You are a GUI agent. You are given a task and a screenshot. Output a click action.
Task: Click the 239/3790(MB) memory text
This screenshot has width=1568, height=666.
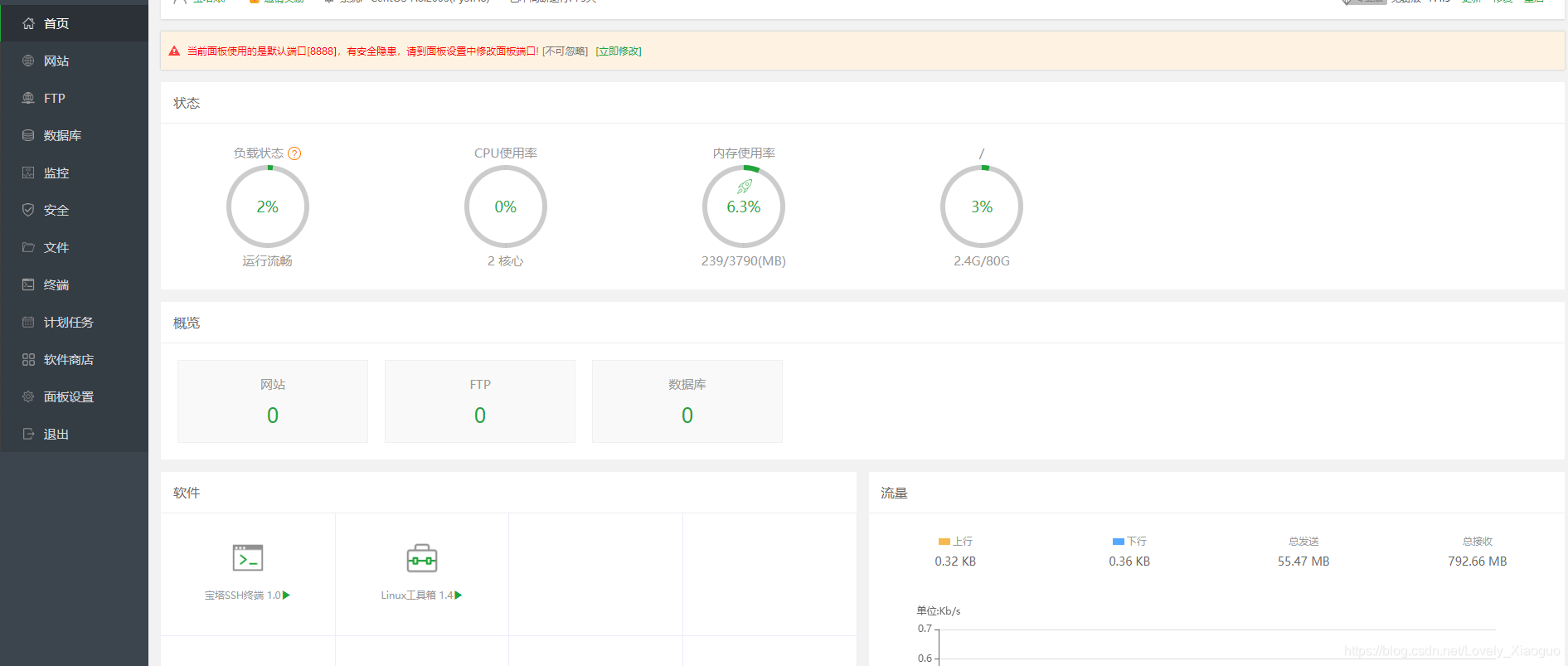744,261
